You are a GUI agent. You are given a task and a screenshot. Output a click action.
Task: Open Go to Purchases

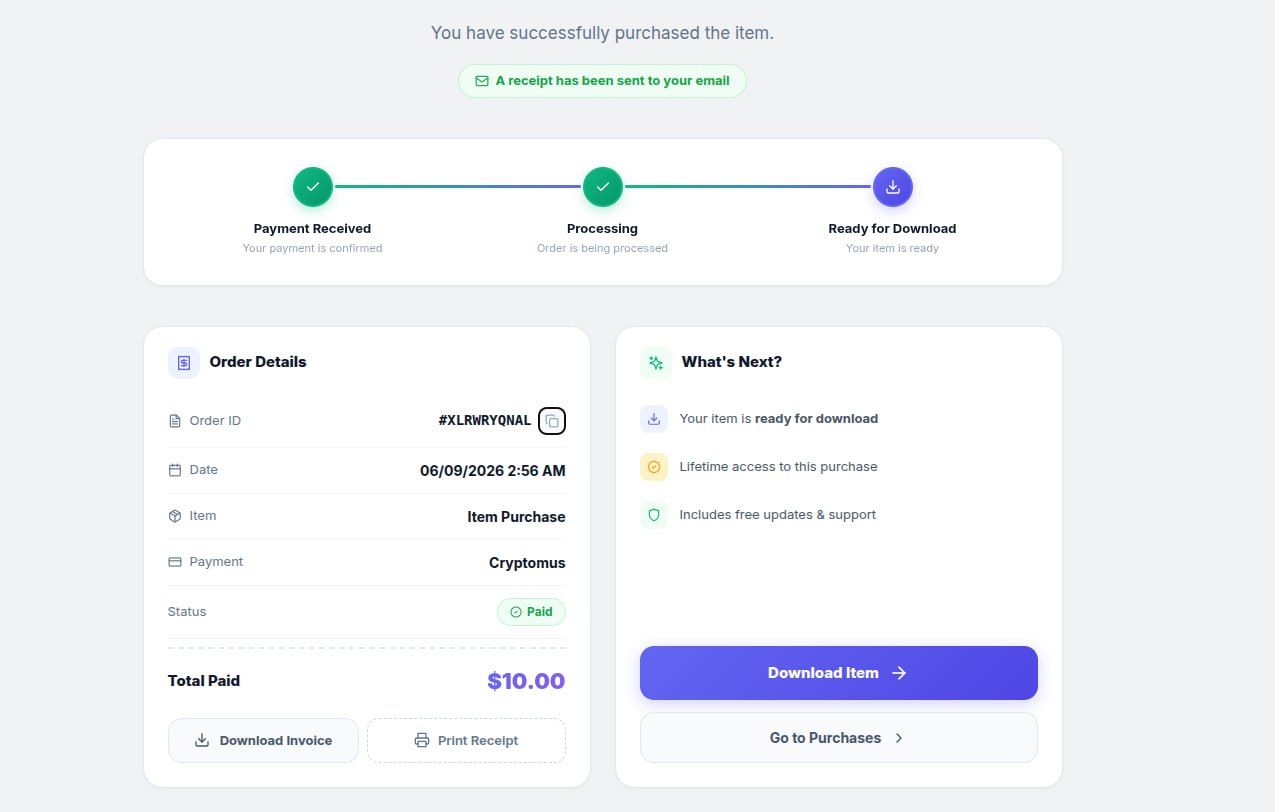click(839, 738)
